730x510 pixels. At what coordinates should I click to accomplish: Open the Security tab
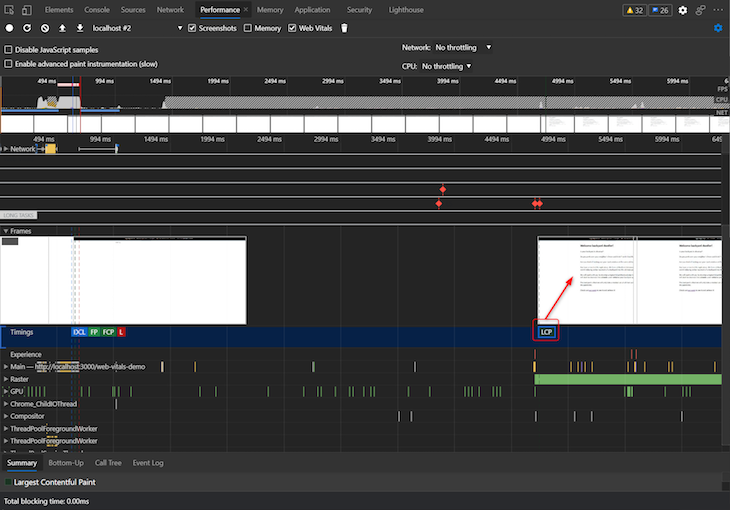coord(359,10)
